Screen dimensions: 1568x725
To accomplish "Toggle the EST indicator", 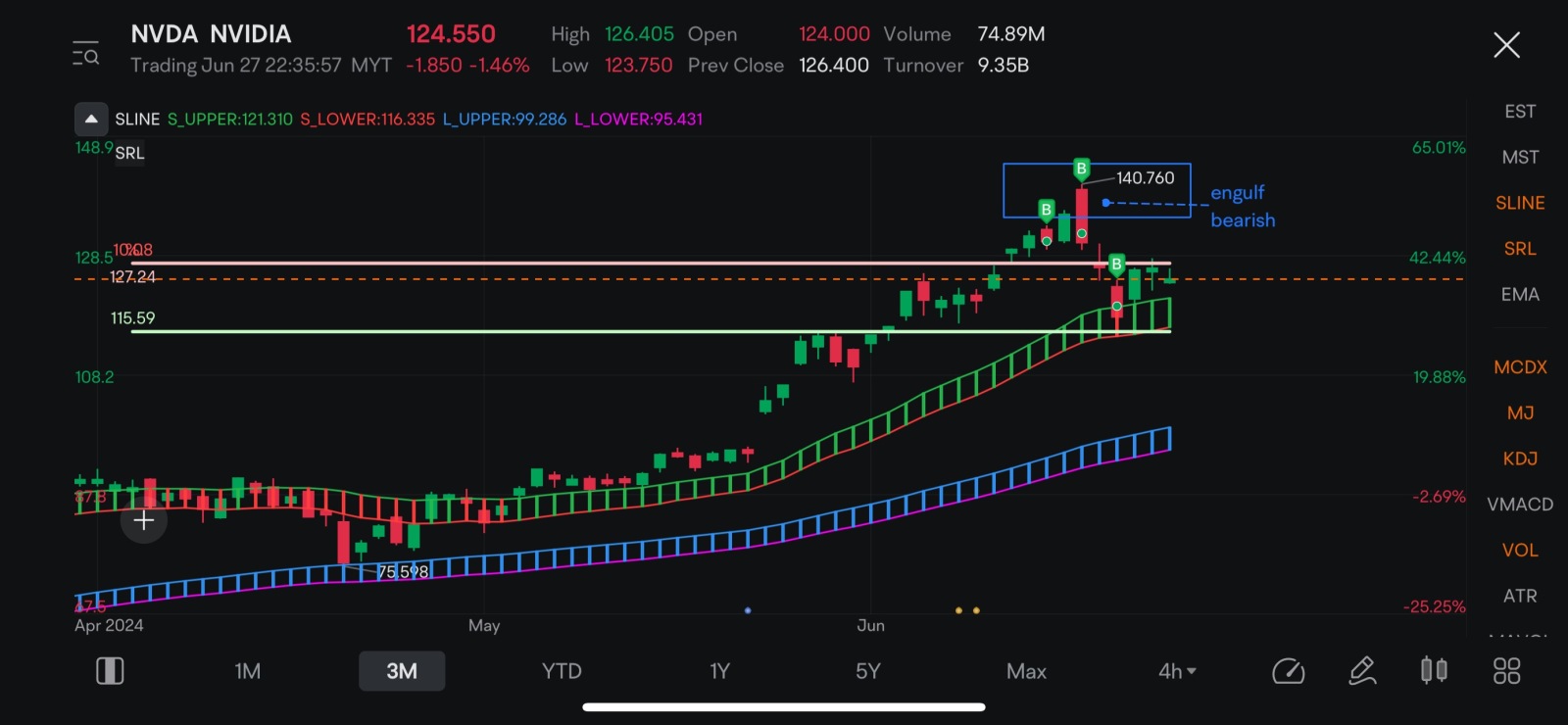I will 1520,112.
